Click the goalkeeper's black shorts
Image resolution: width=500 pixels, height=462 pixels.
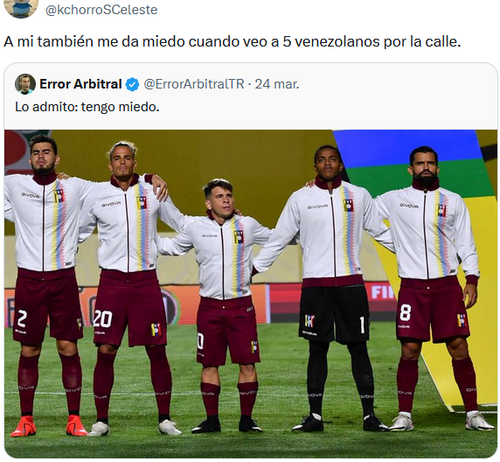[x=334, y=314]
